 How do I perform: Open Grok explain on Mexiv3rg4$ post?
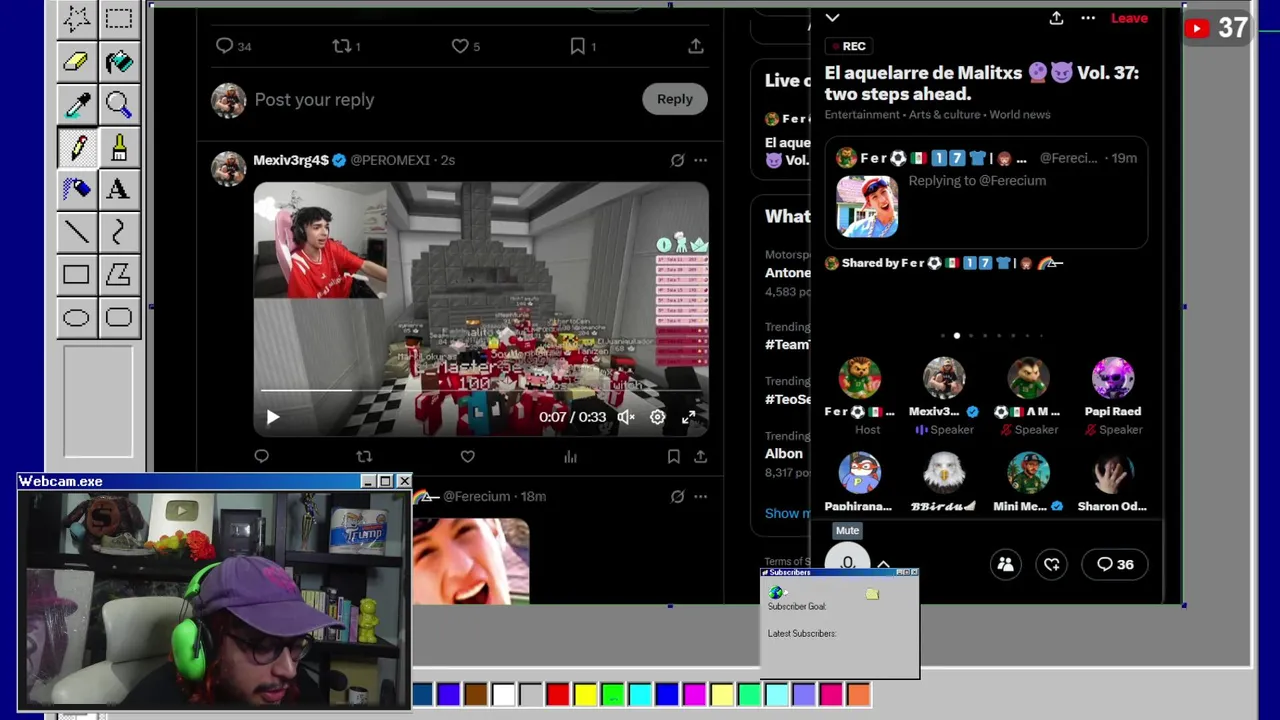click(677, 160)
